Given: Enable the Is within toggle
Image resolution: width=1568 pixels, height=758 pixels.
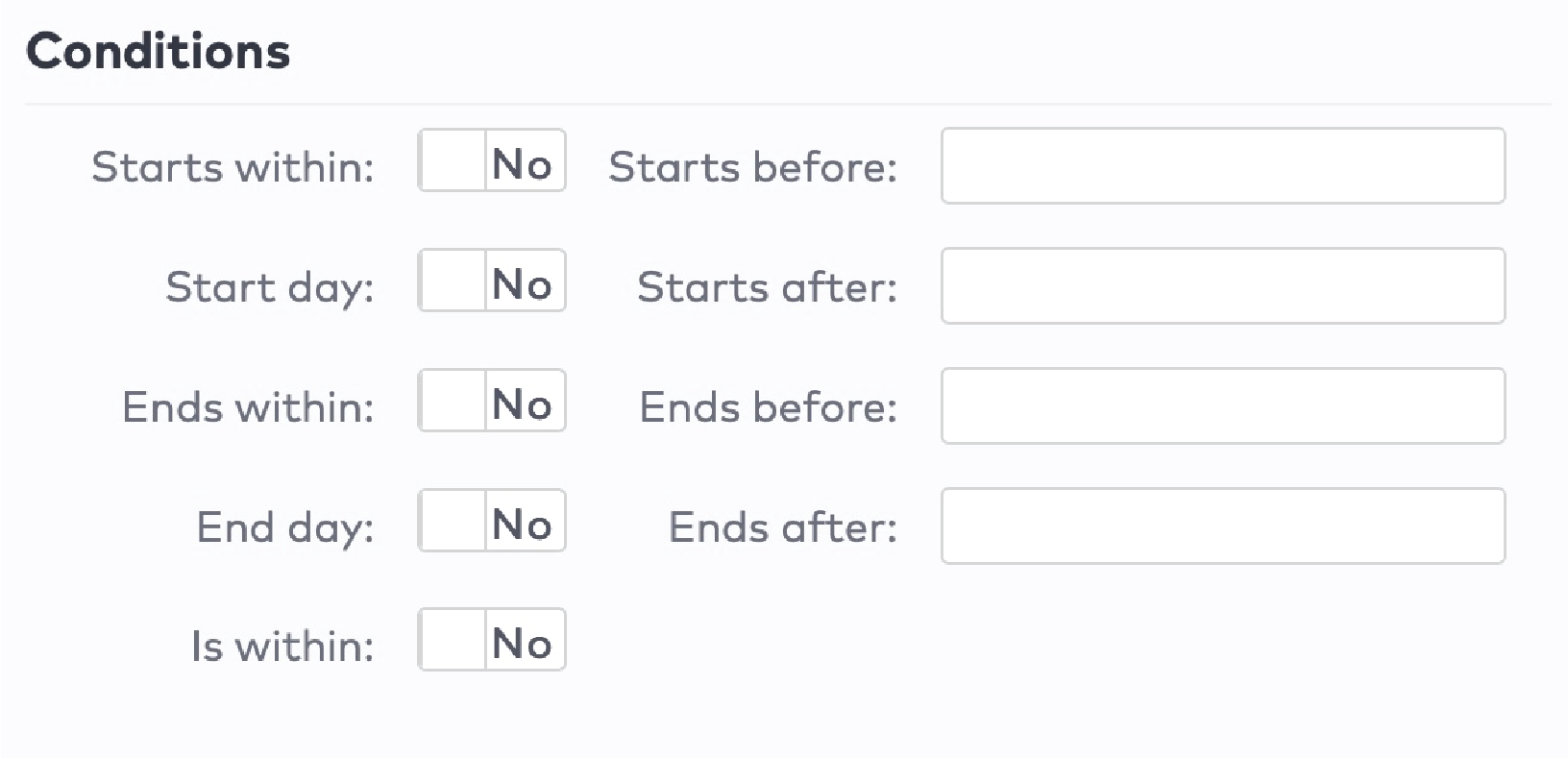Looking at the screenshot, I should [x=492, y=640].
